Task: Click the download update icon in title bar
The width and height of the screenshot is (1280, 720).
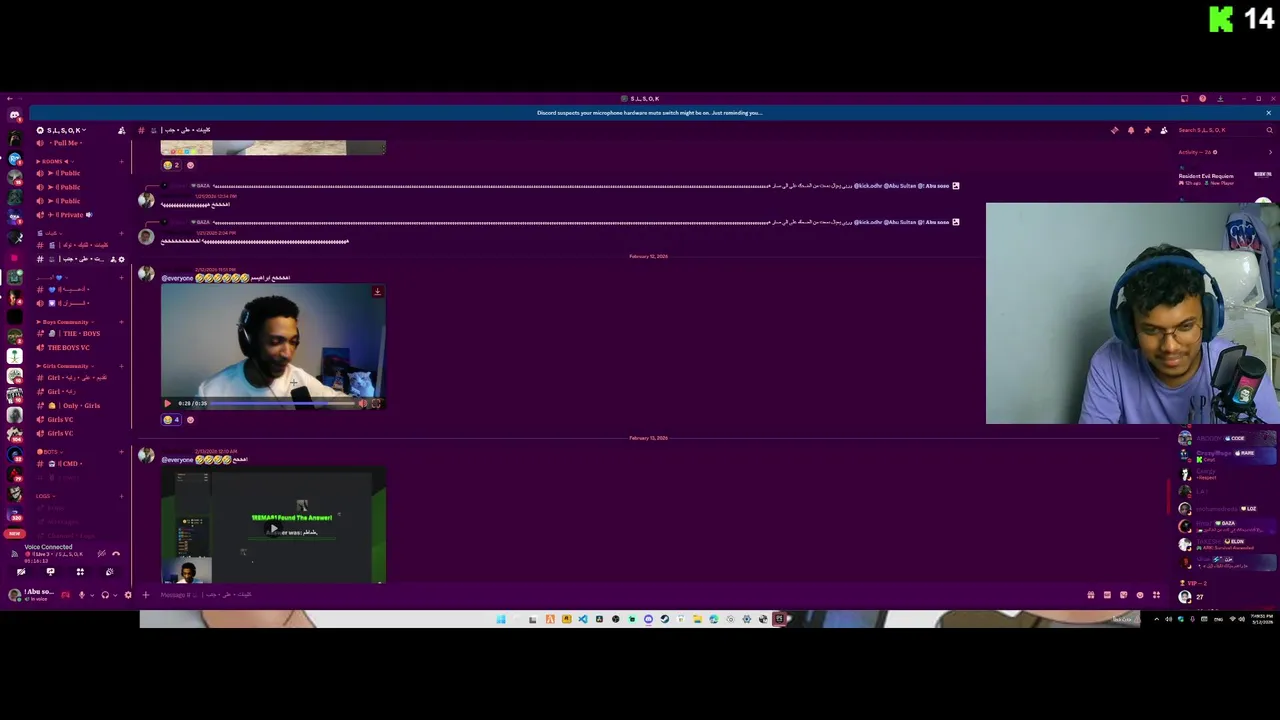Action: coord(1220,98)
